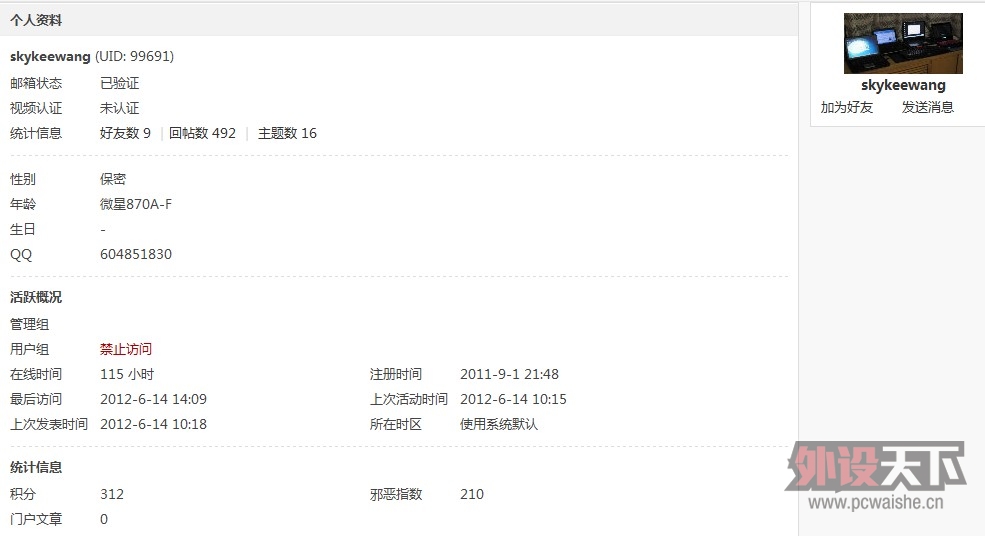The height and width of the screenshot is (536, 985).
Task: Click the 邮箱状态 已验证 status text
Action: coord(119,83)
